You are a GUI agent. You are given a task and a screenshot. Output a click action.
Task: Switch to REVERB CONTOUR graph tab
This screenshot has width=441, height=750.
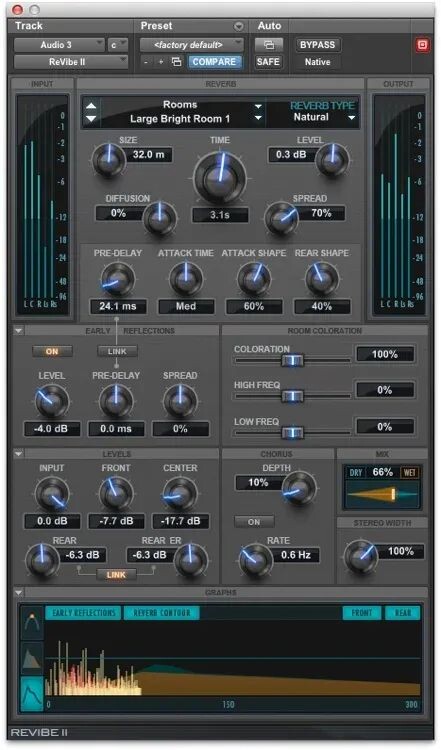point(162,613)
